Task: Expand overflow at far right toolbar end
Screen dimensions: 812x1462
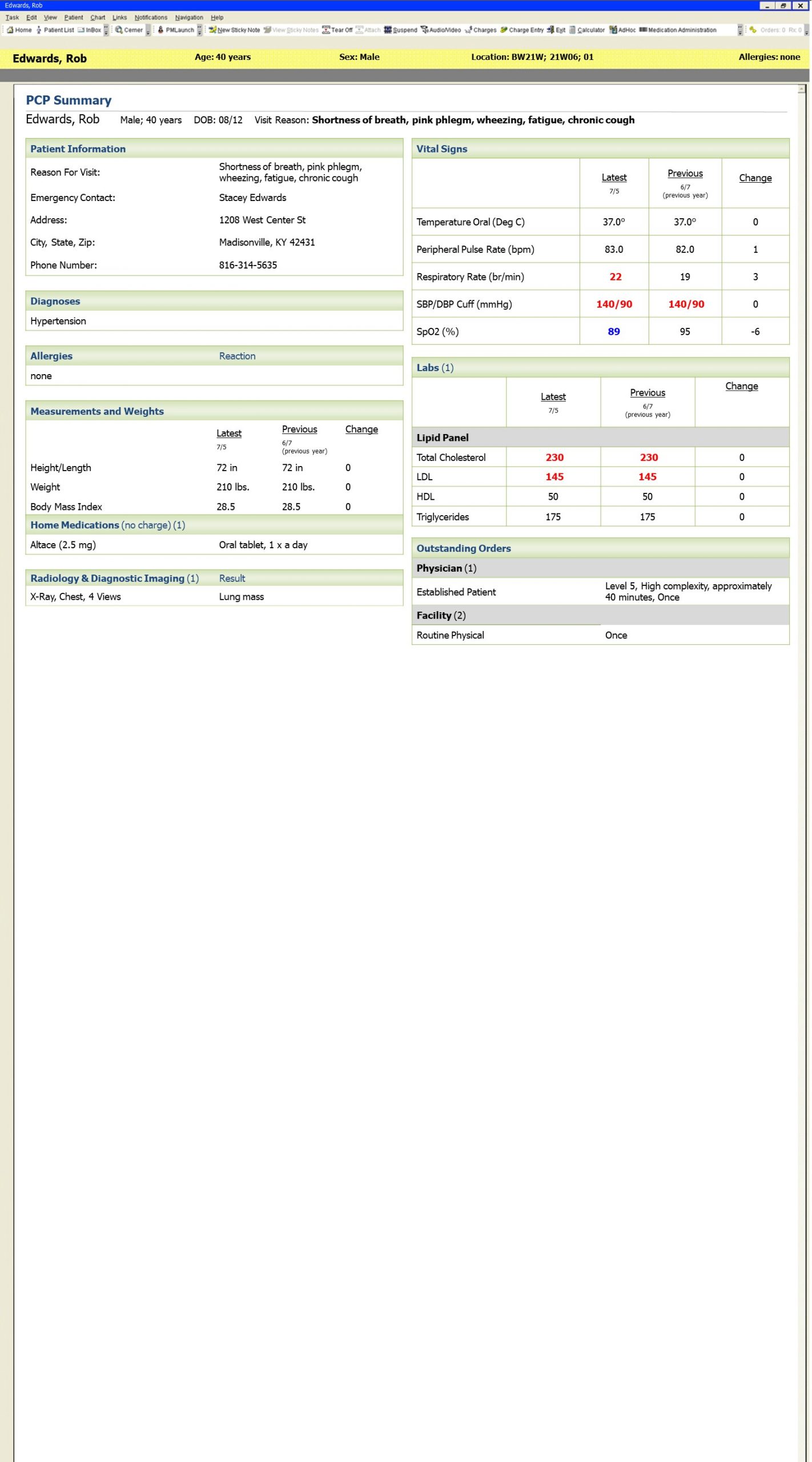Action: click(806, 30)
